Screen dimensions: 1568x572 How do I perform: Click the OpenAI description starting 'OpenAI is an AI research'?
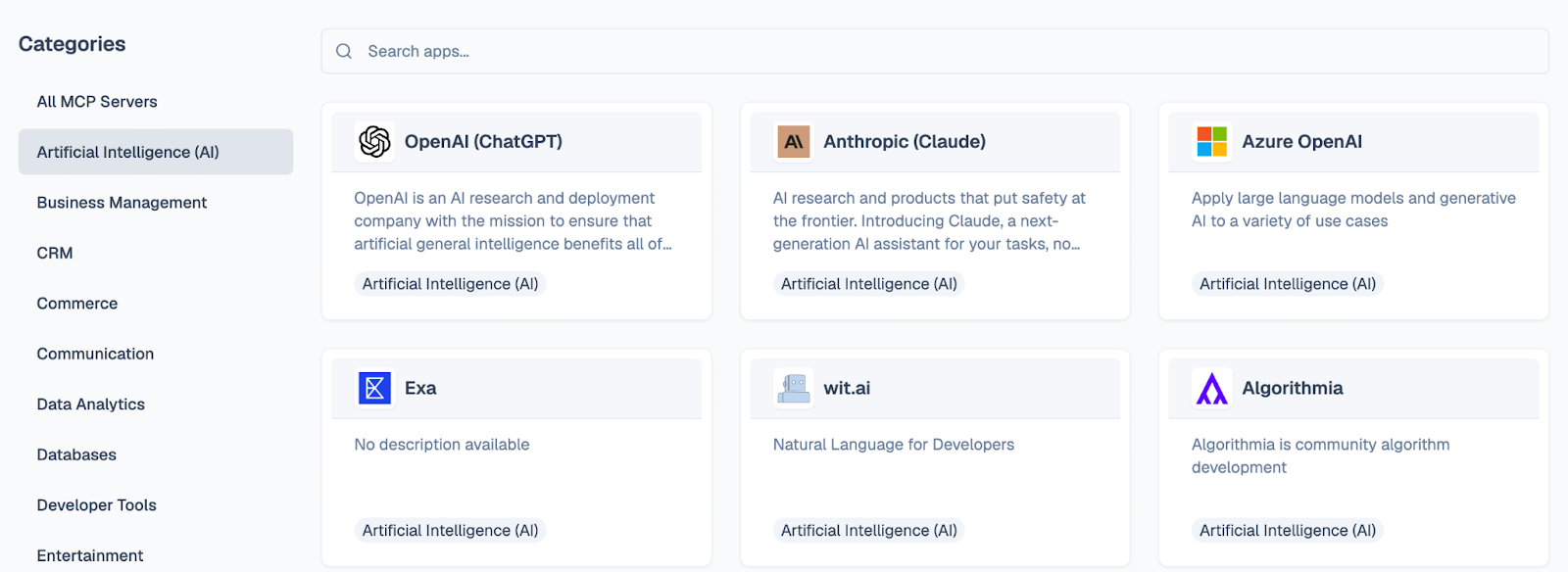(x=514, y=221)
